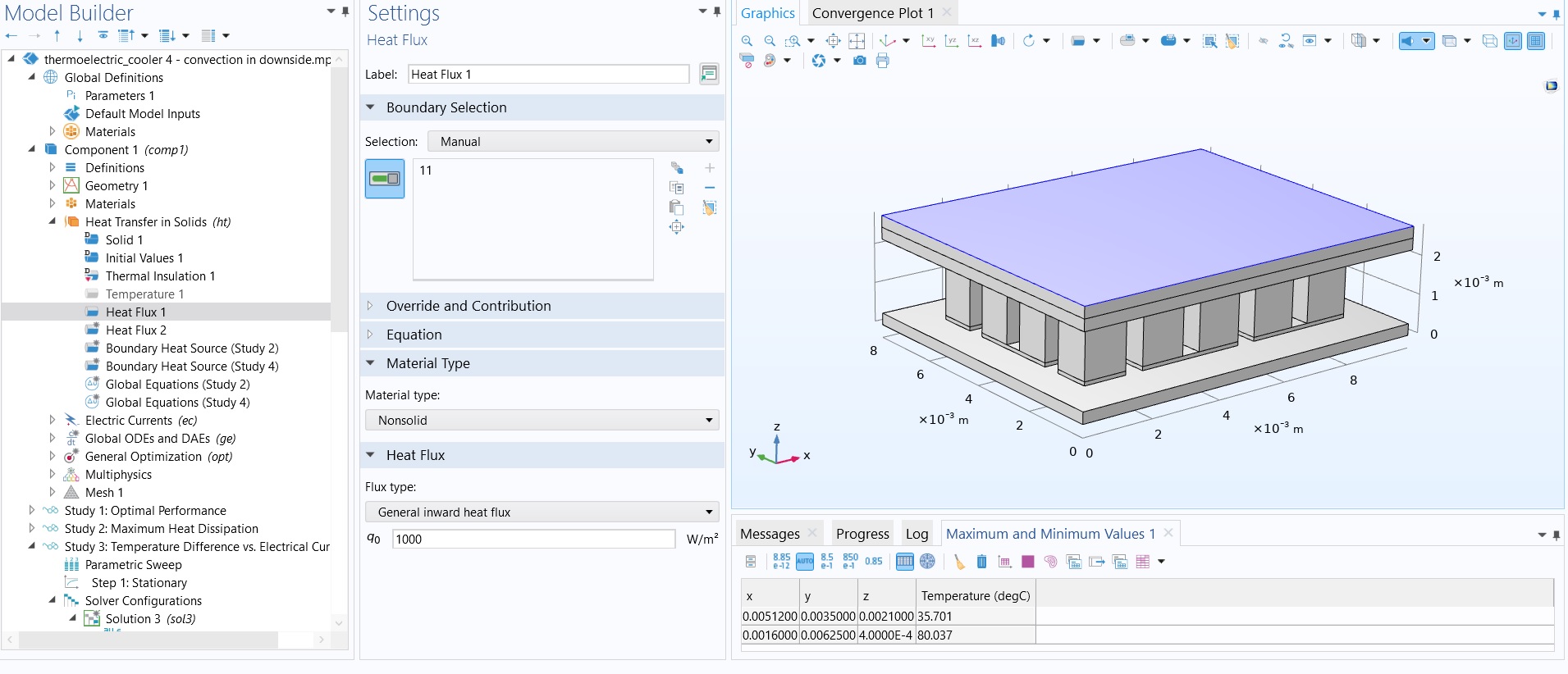Toggle the Activate Selection switch
This screenshot has width=1568, height=674.
[384, 179]
